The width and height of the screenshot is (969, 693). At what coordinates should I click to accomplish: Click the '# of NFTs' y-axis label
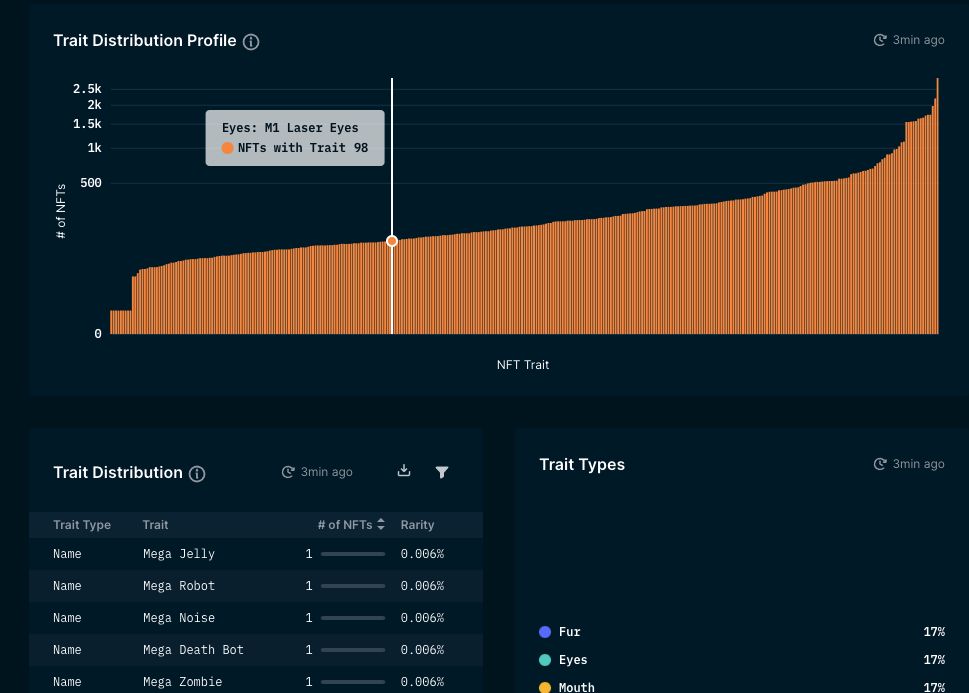(x=61, y=211)
